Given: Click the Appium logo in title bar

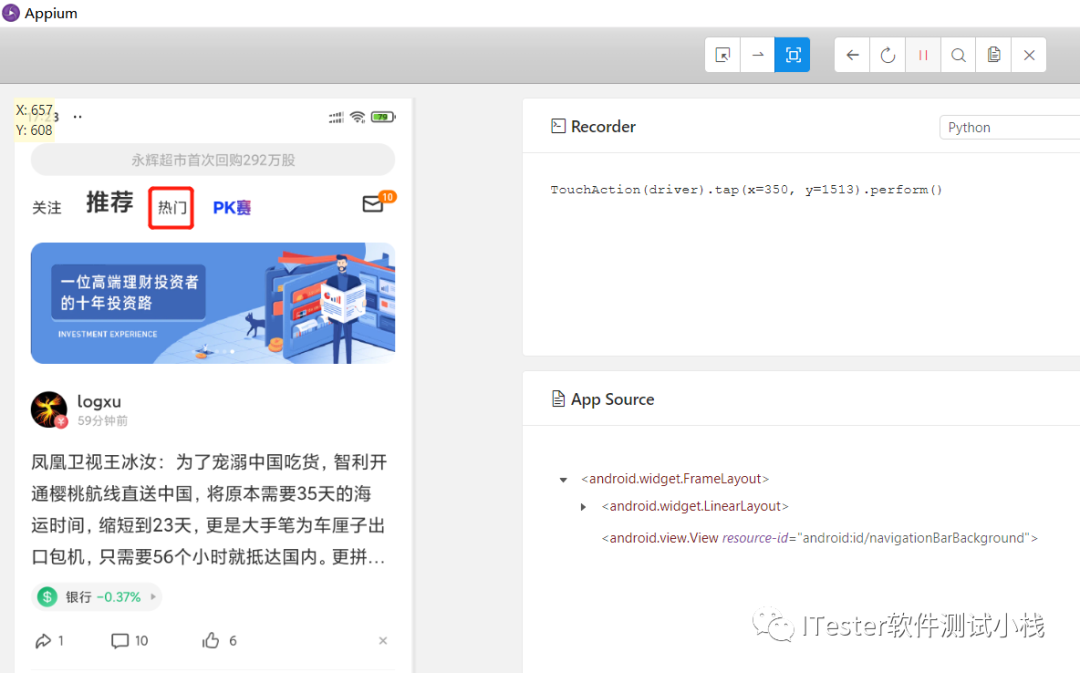Looking at the screenshot, I should [x=11, y=12].
